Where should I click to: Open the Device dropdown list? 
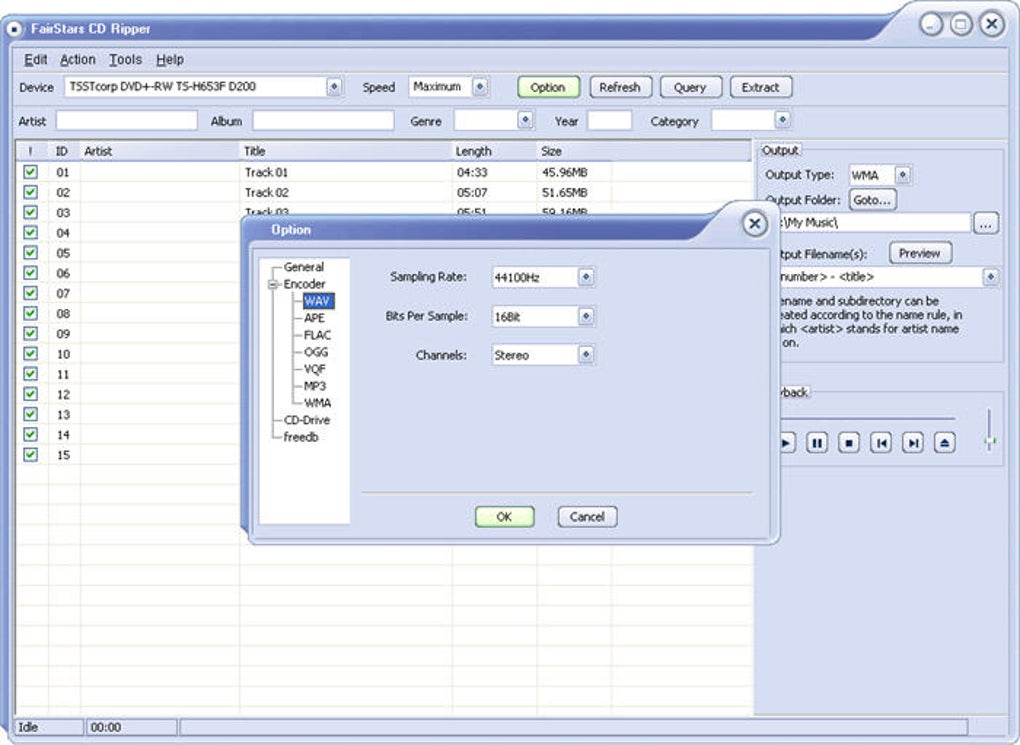(334, 87)
